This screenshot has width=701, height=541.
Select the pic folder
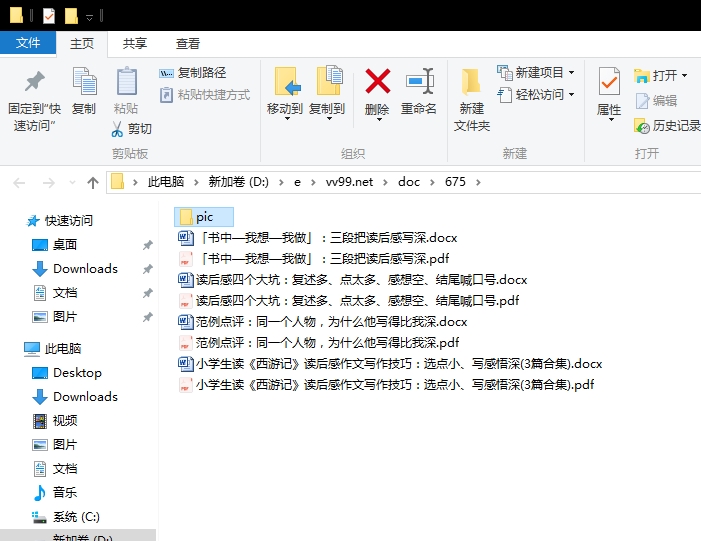pyautogui.click(x=204, y=217)
